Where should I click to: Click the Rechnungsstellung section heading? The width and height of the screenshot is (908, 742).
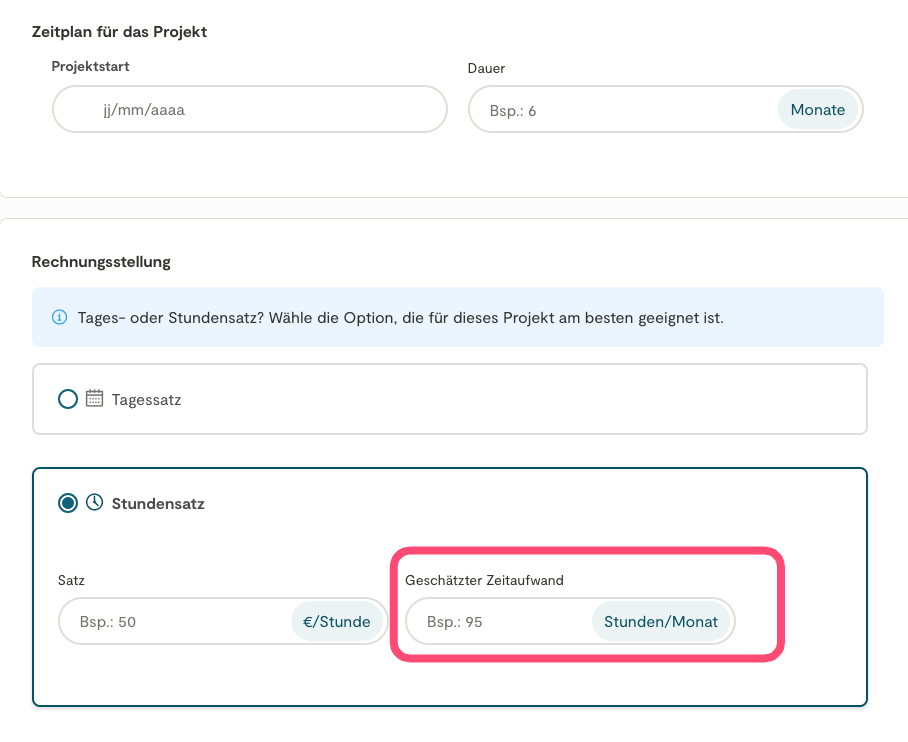coord(101,262)
